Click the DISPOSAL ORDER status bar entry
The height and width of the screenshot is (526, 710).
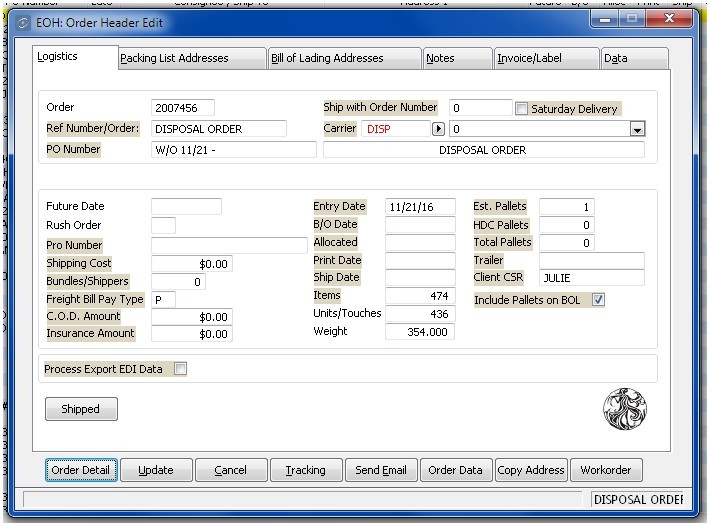pos(638,500)
